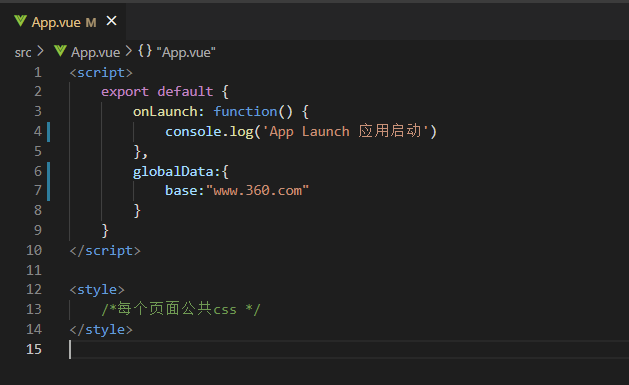Click the closing </style> tag
629x385 pixels.
coord(101,330)
